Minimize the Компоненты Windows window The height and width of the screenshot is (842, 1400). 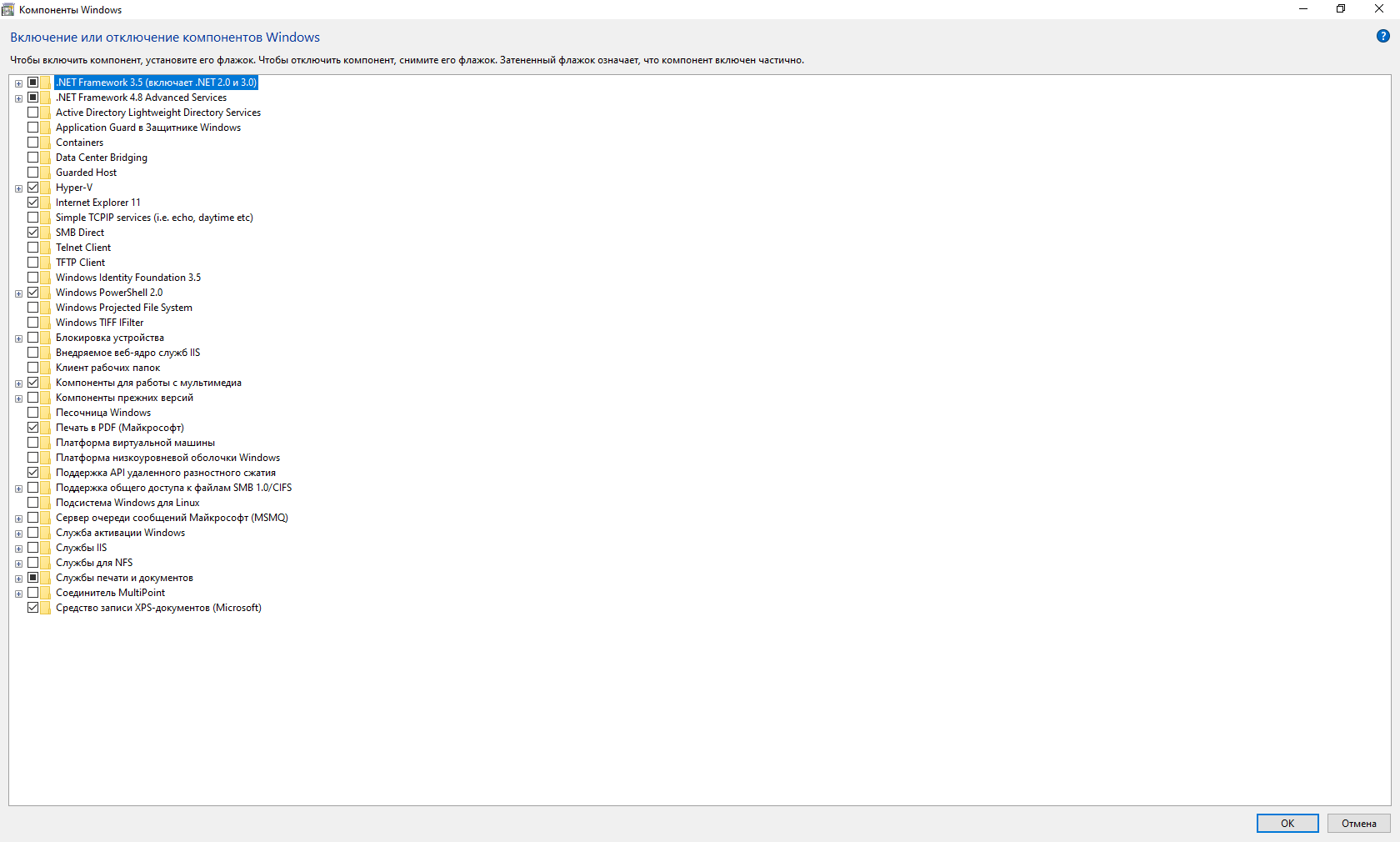click(x=1302, y=9)
